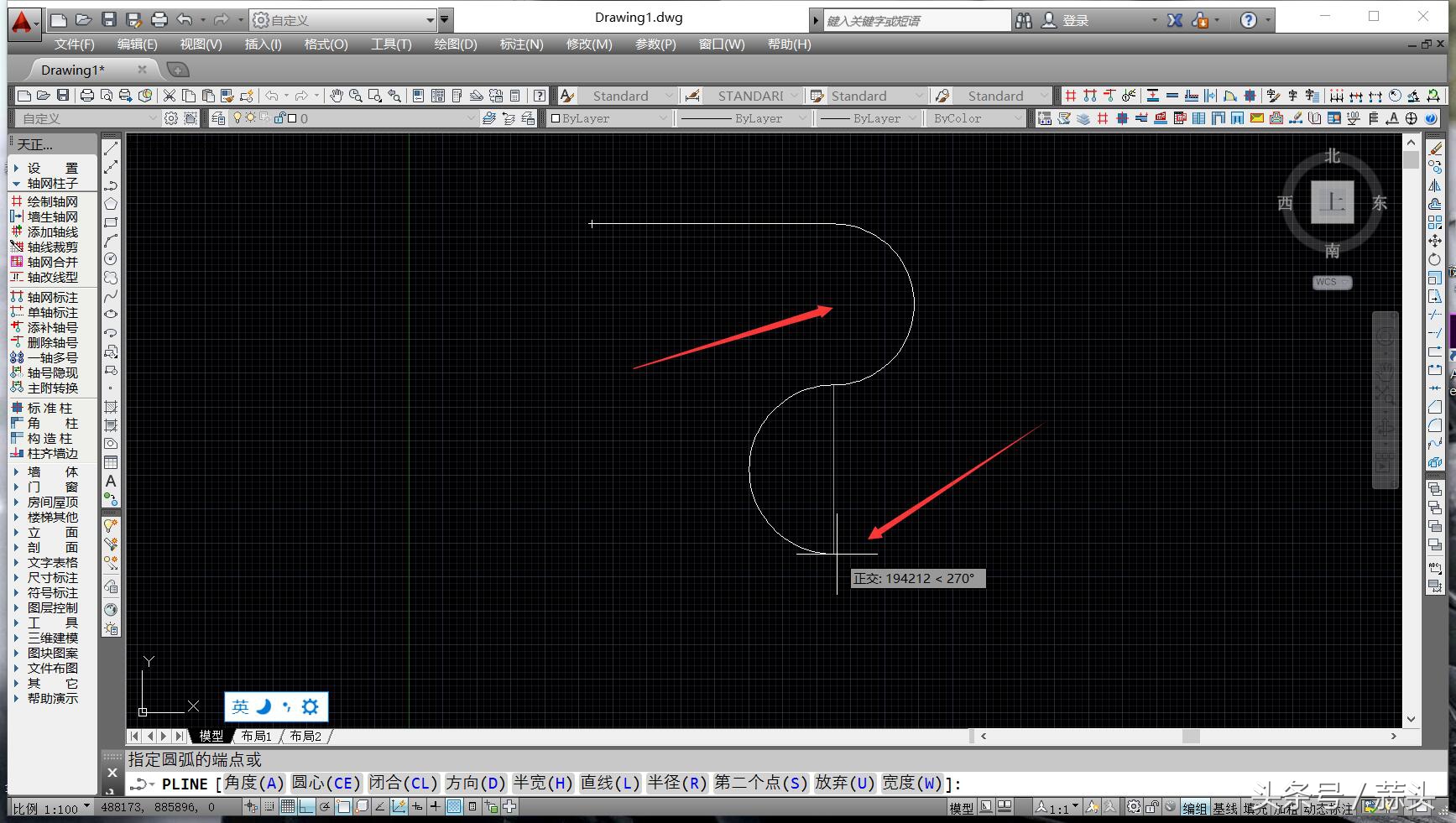Open the layer 0 dropdown list

pos(352,118)
